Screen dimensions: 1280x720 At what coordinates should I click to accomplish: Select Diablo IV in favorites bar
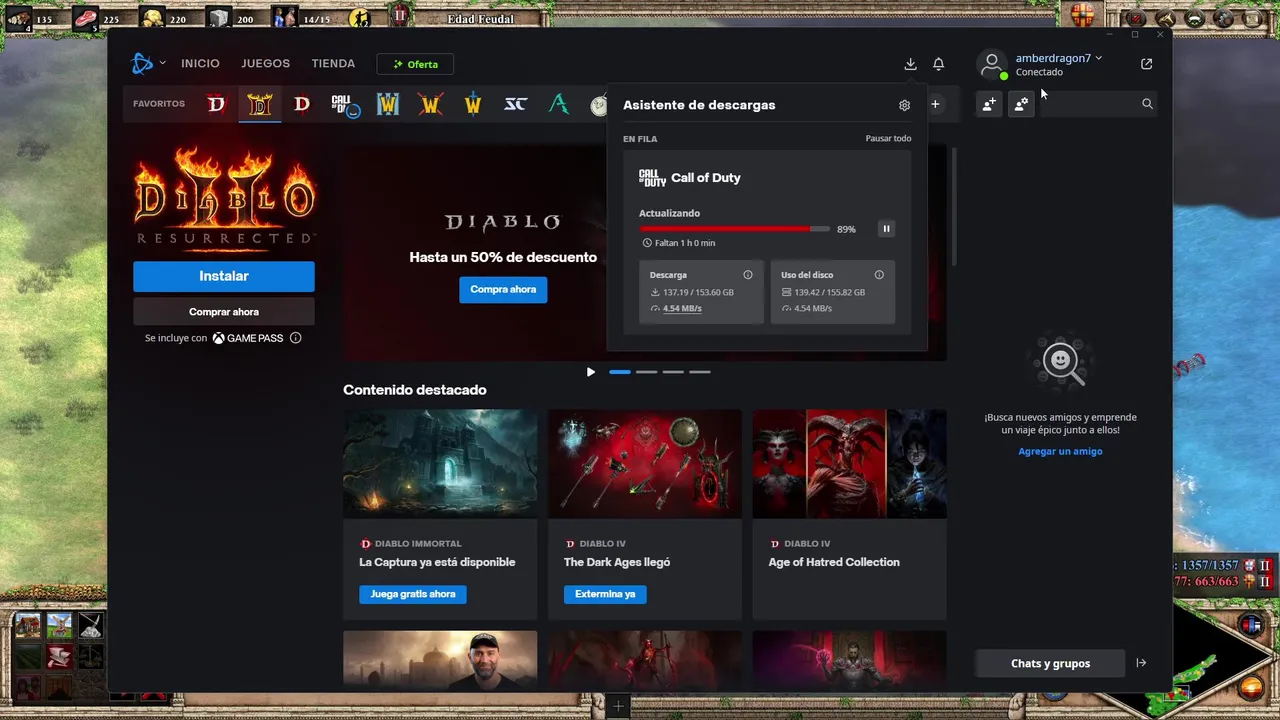coord(216,104)
